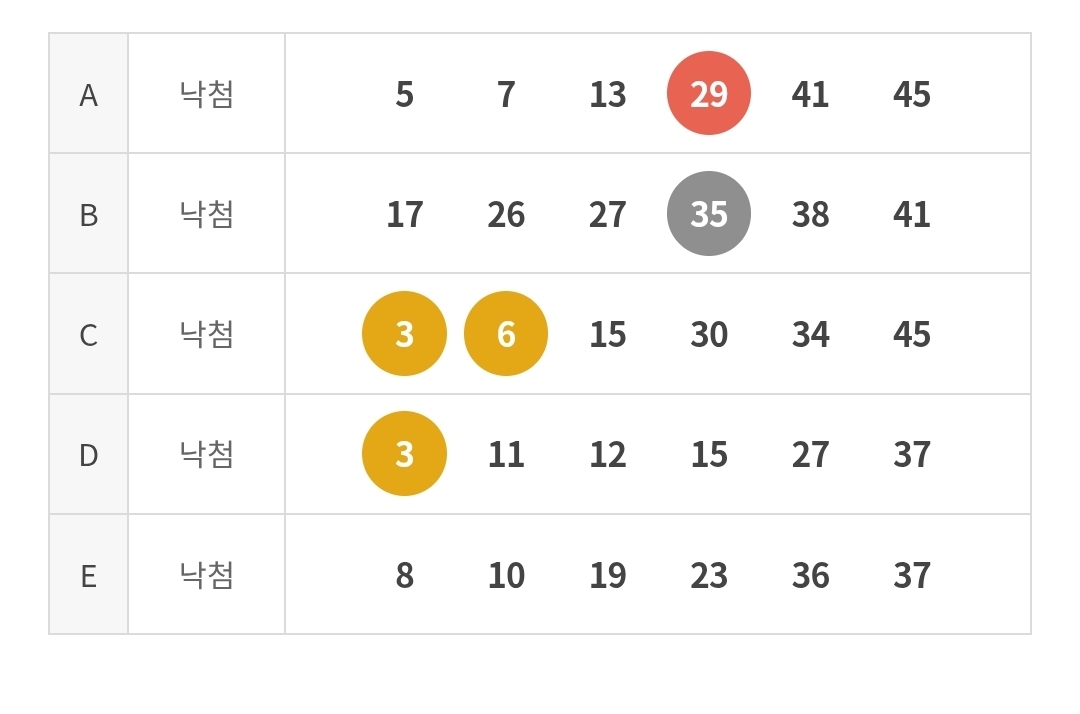The image size is (1080, 714).
Task: Click the yellow ball numbered 6
Action: pos(506,333)
